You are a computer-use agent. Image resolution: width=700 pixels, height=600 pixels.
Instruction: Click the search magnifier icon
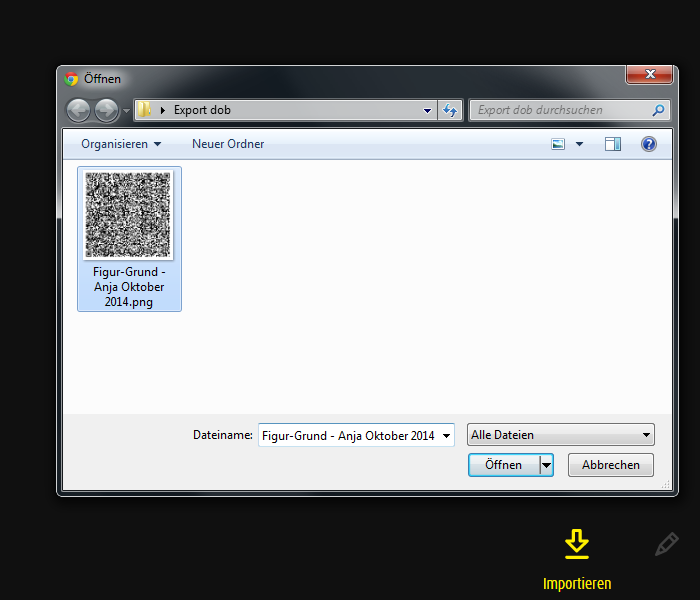[x=658, y=110]
